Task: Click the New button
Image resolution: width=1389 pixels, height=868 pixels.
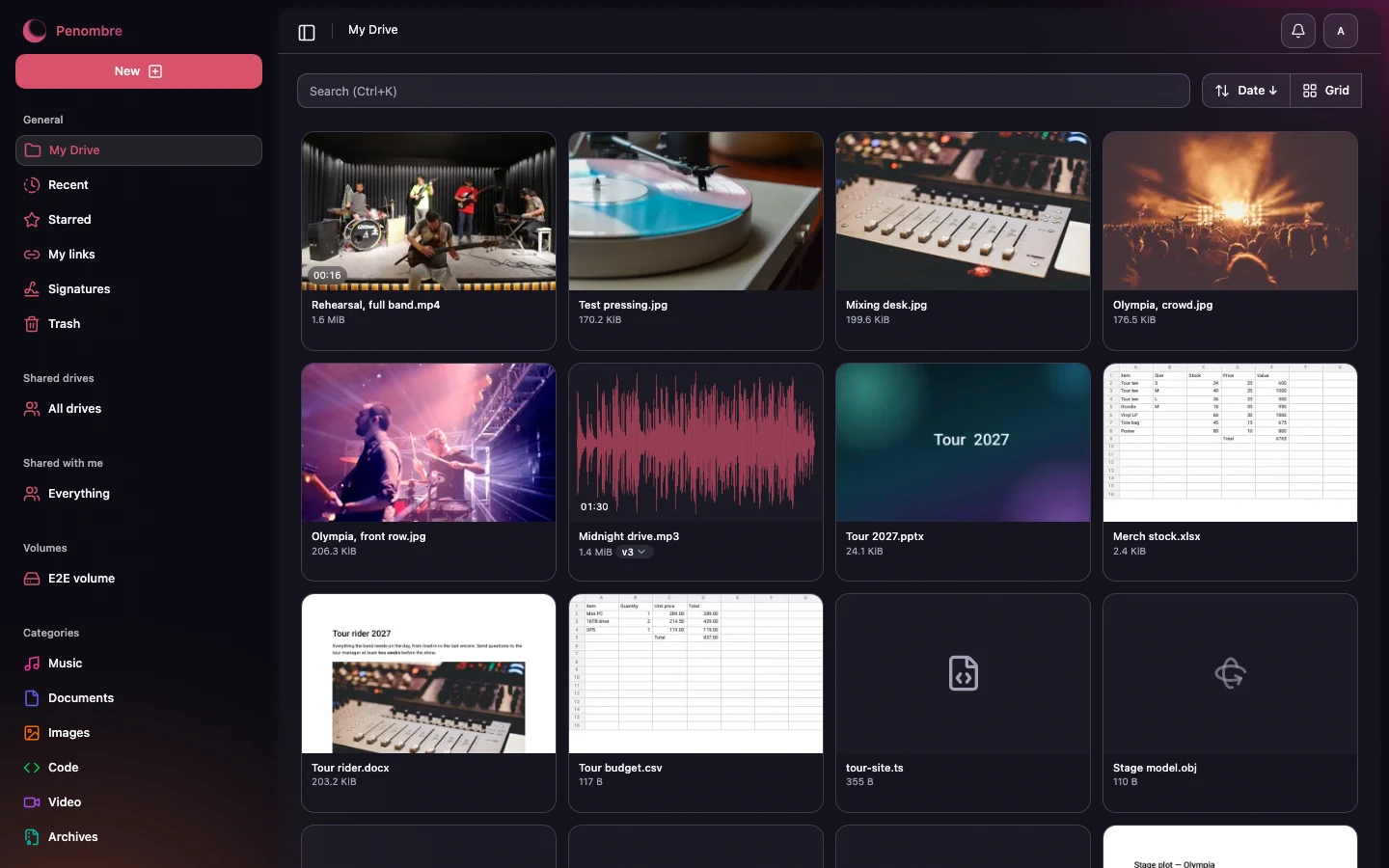Action: (139, 71)
